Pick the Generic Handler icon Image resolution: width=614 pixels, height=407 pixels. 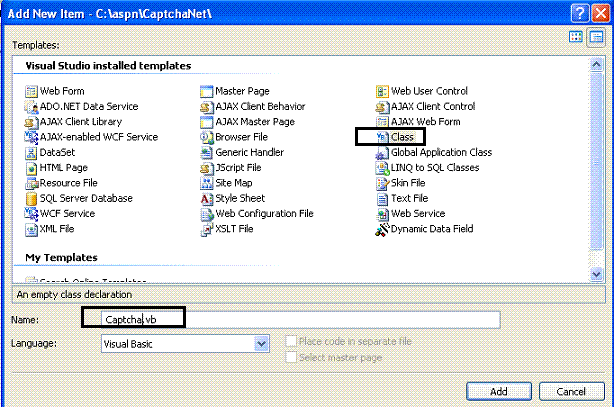[x=206, y=152]
